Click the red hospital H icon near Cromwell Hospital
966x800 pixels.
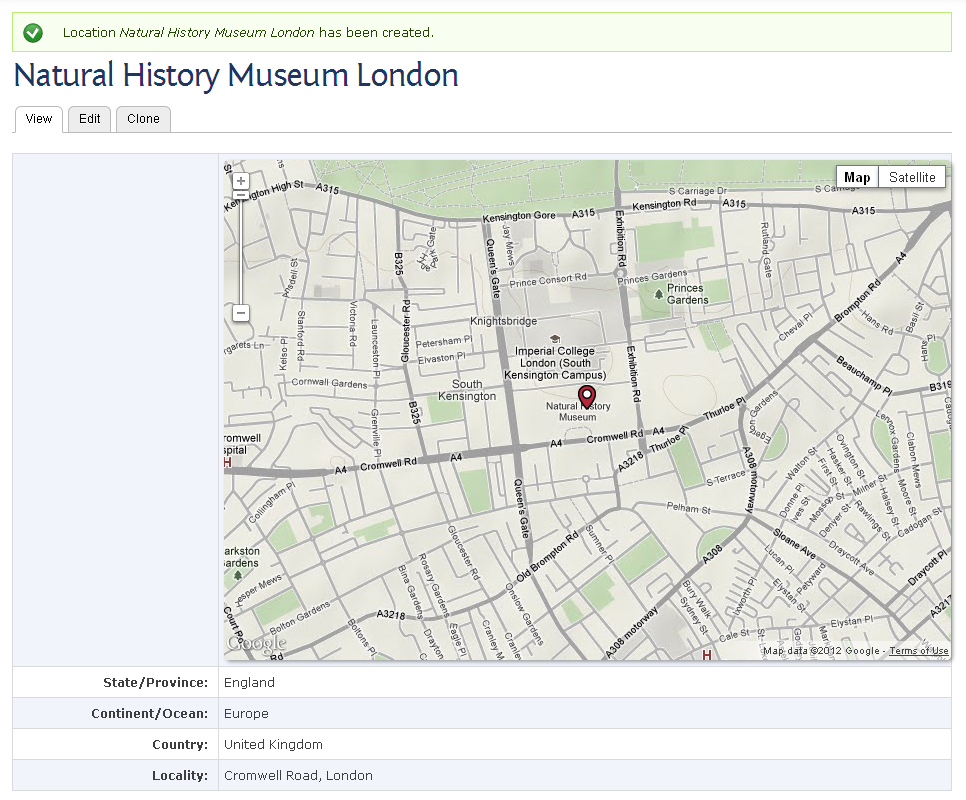click(x=227, y=462)
